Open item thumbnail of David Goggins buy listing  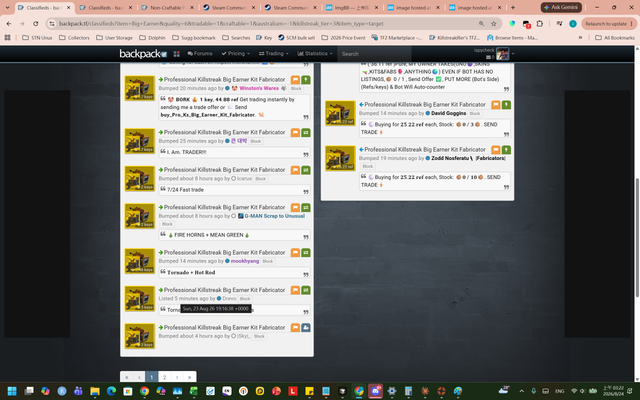point(340,113)
